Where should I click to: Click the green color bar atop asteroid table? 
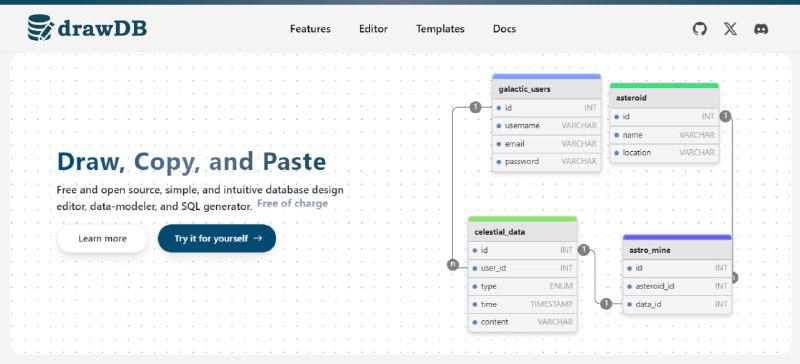pos(664,85)
